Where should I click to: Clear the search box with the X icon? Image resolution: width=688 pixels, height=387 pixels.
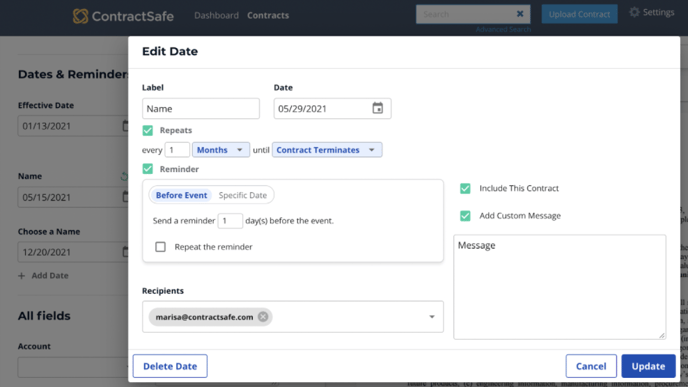click(520, 14)
